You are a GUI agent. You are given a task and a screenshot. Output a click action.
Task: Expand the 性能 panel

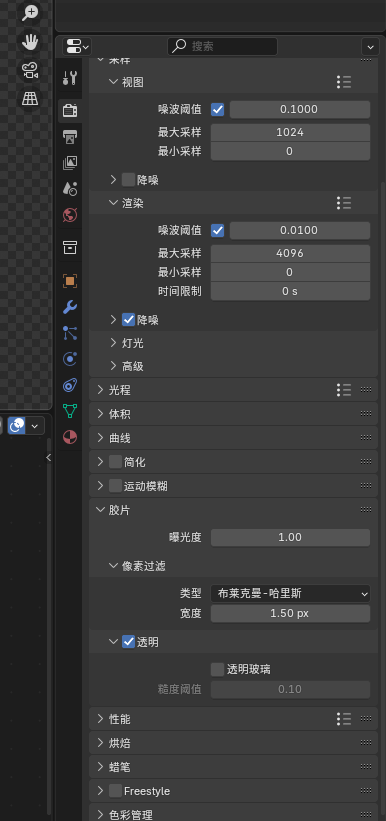[x=101, y=719]
